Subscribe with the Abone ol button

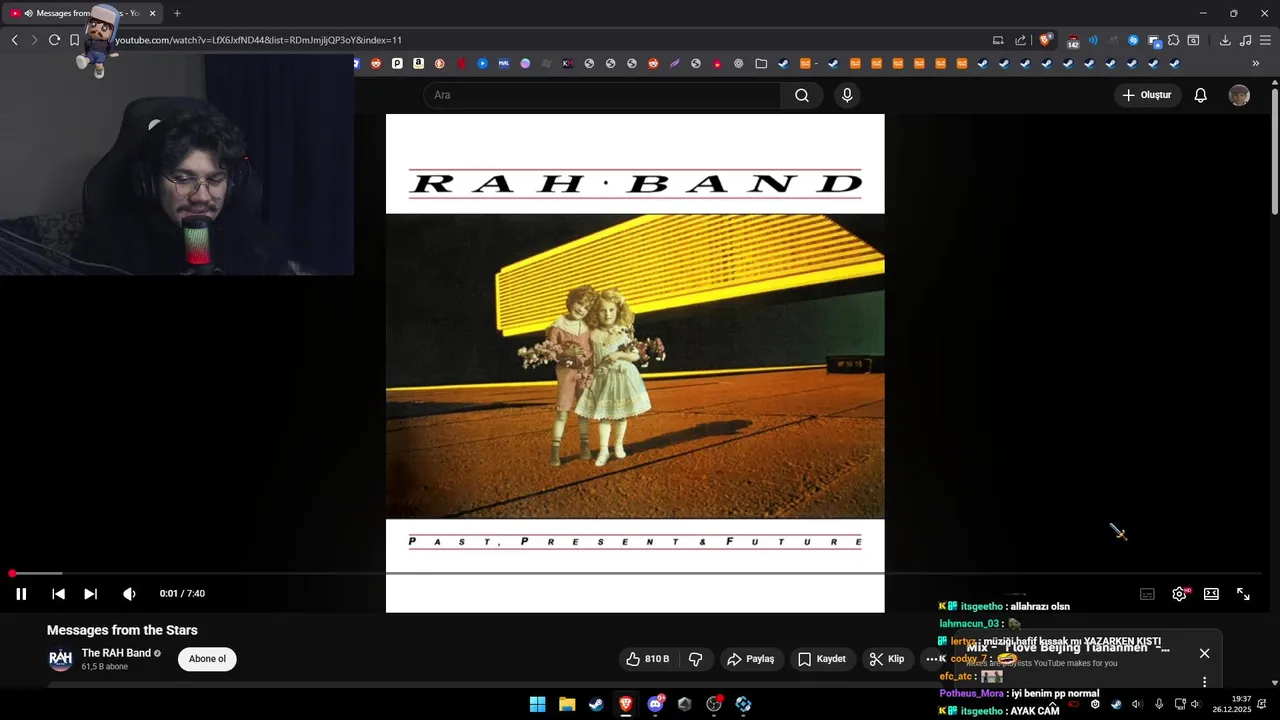(x=207, y=659)
